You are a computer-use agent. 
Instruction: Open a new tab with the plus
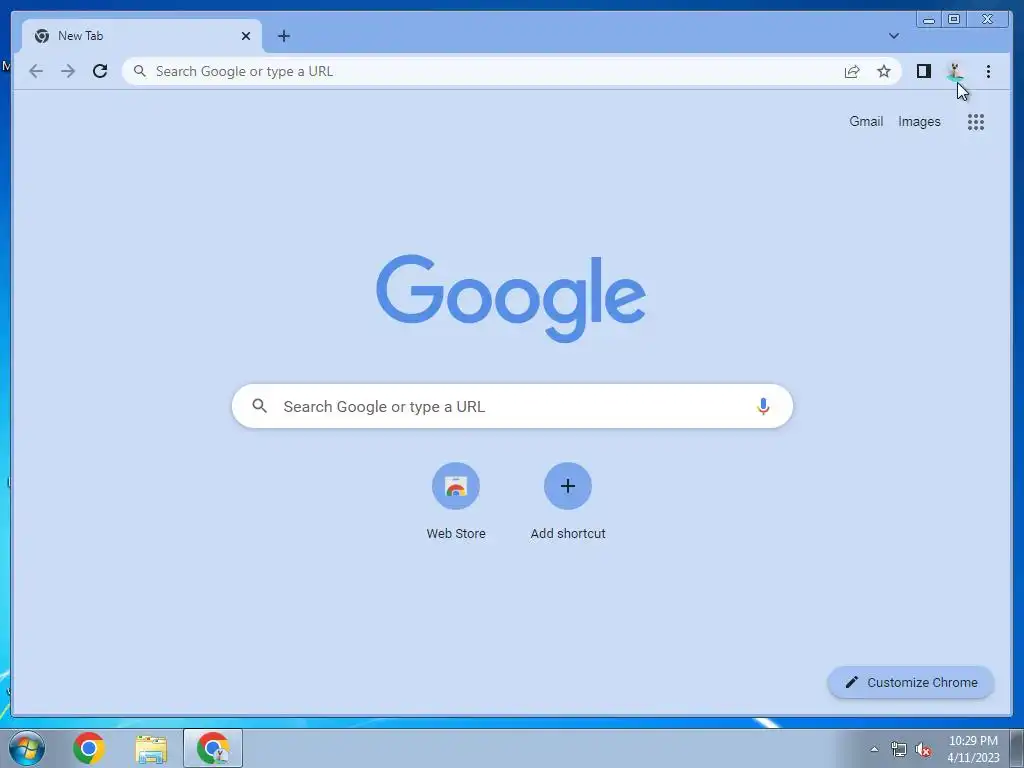point(283,36)
